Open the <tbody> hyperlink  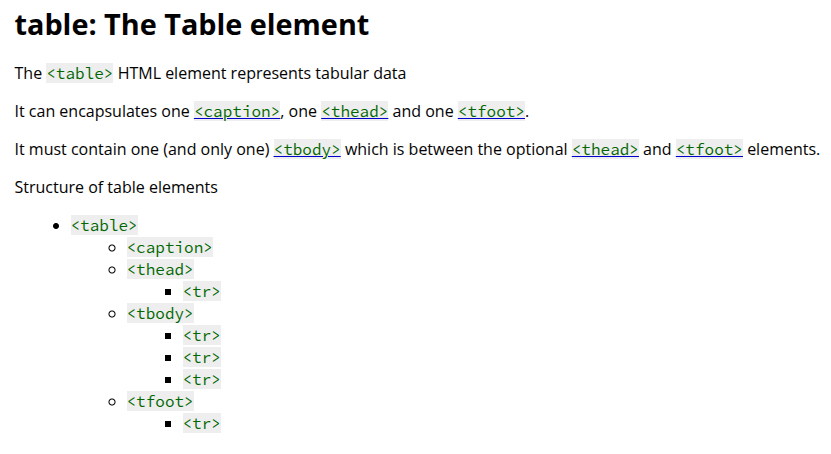(x=307, y=150)
